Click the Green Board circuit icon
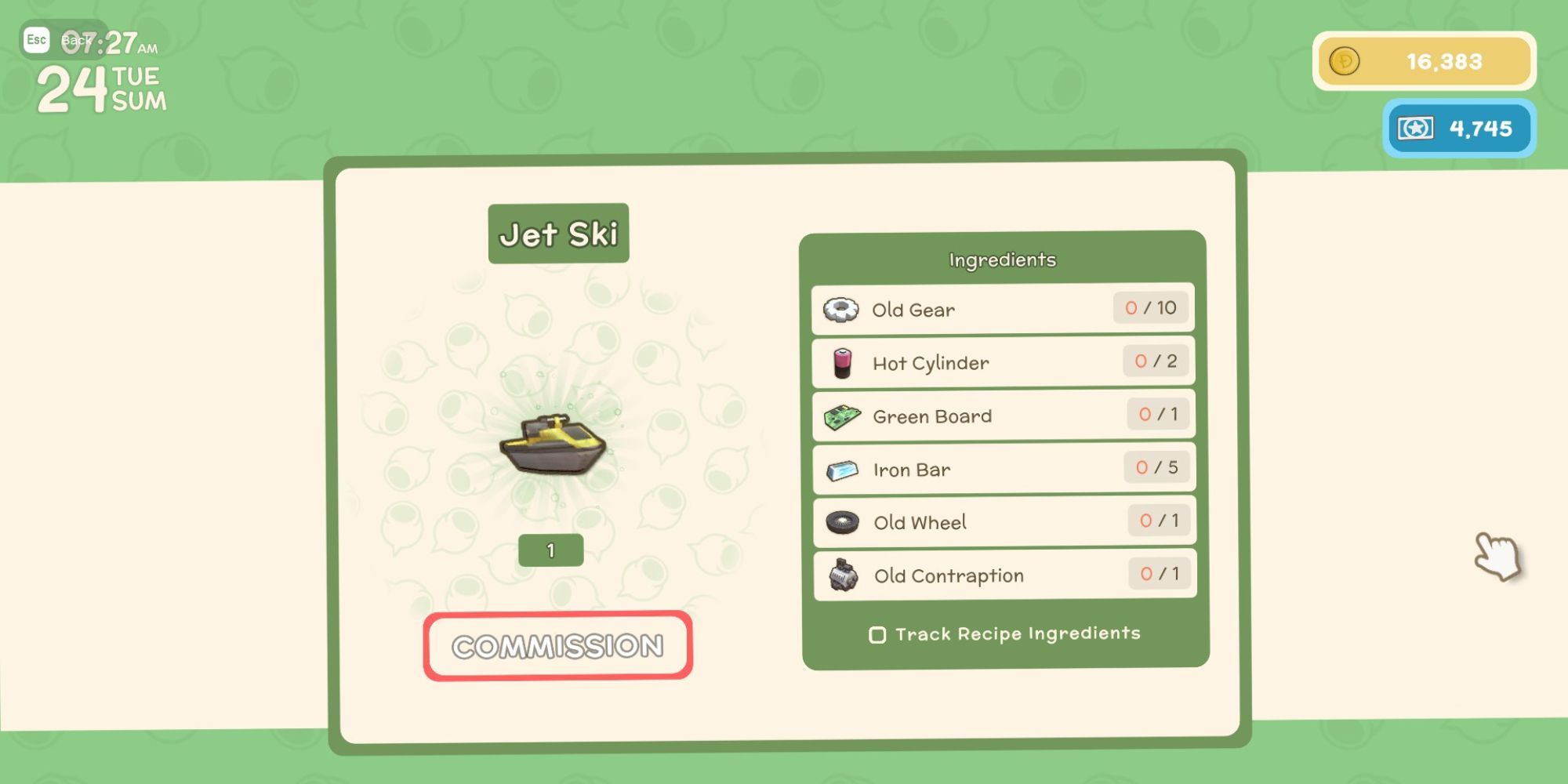1568x784 pixels. coord(842,417)
